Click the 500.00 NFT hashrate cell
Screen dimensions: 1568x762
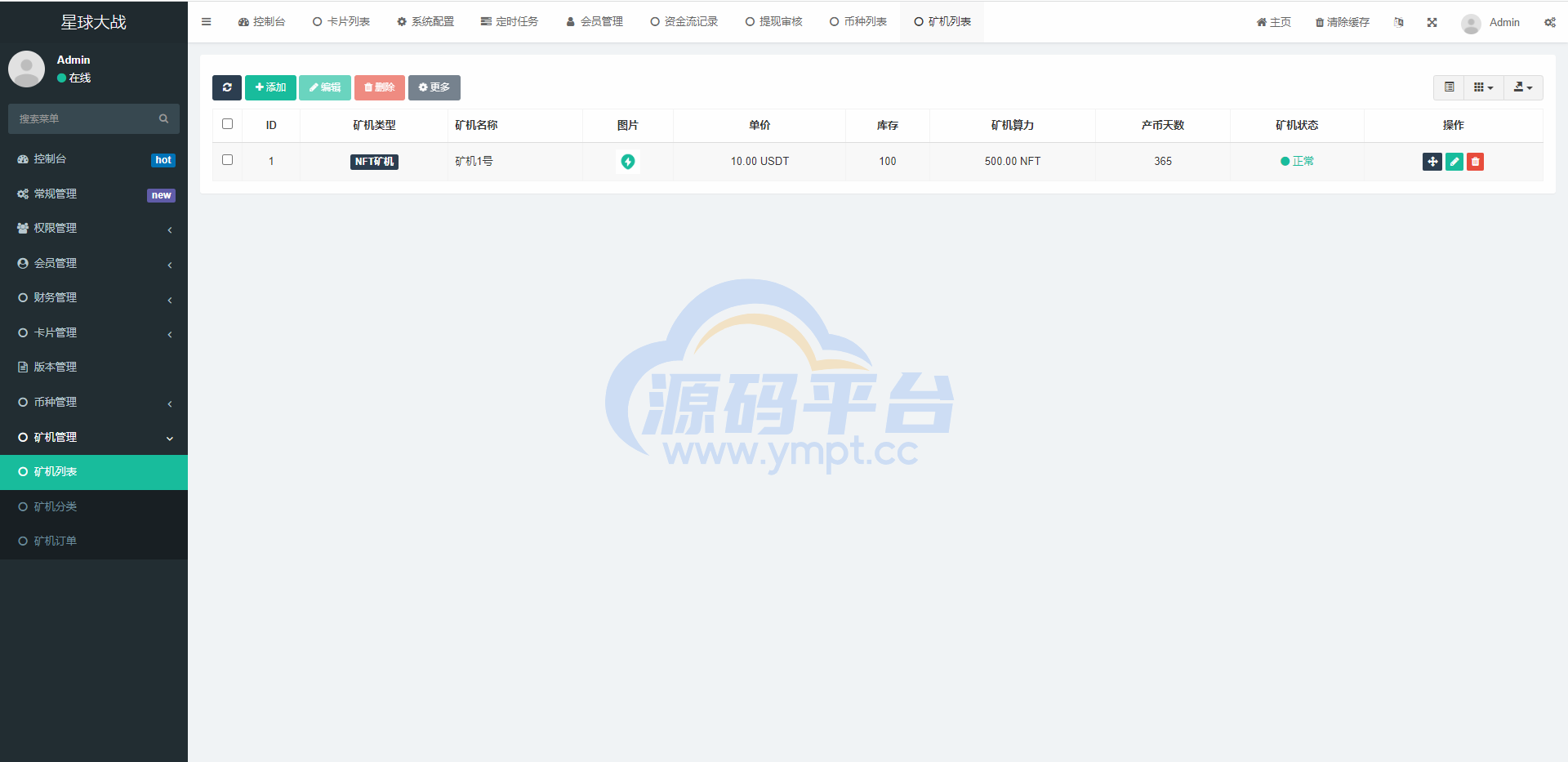click(1013, 162)
